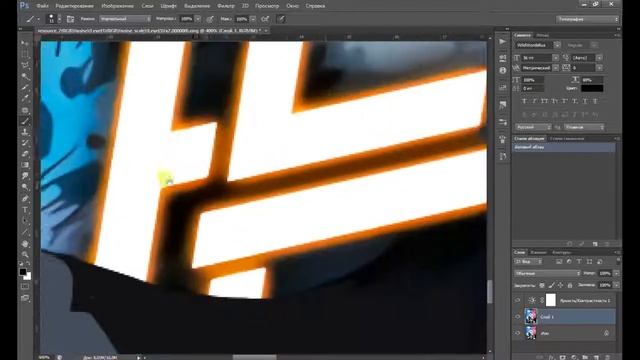This screenshot has width=640, height=360.
Task: Hide the Brightness/Contrast adjustment layer
Action: point(518,300)
